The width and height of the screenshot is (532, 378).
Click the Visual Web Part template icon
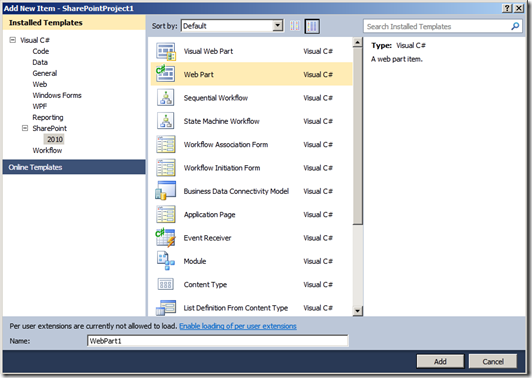[166, 51]
